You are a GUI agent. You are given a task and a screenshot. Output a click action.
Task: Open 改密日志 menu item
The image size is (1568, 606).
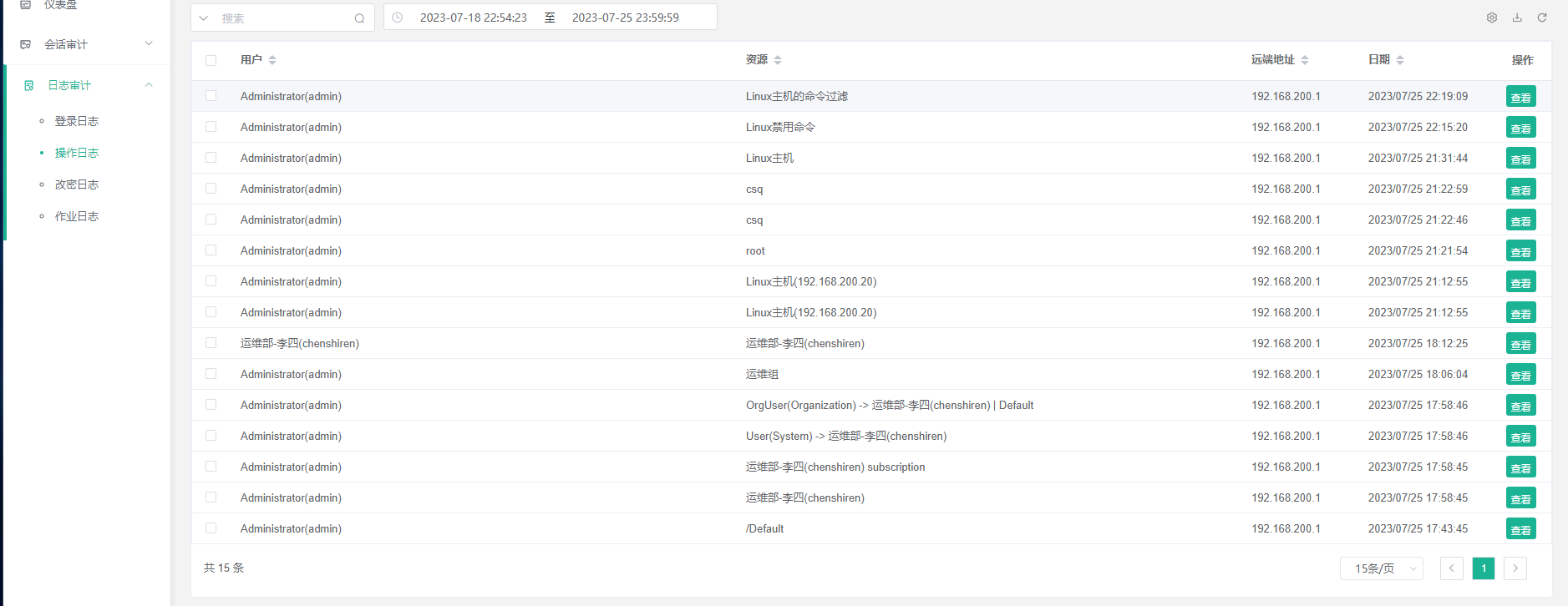[77, 184]
